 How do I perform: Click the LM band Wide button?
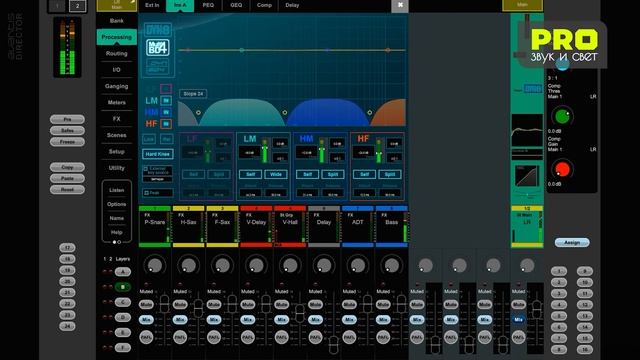coord(276,174)
